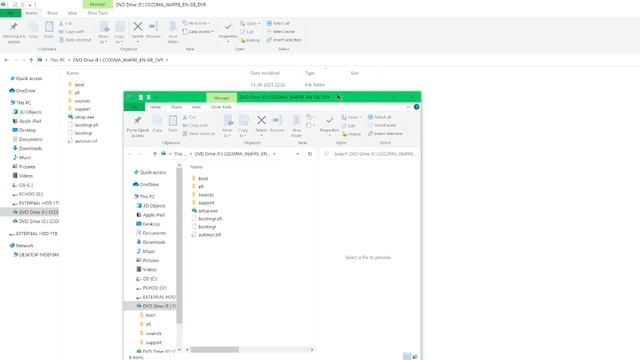Image resolution: width=640 pixels, height=360 pixels.
Task: Open File tab in back window
Action: (11, 13)
